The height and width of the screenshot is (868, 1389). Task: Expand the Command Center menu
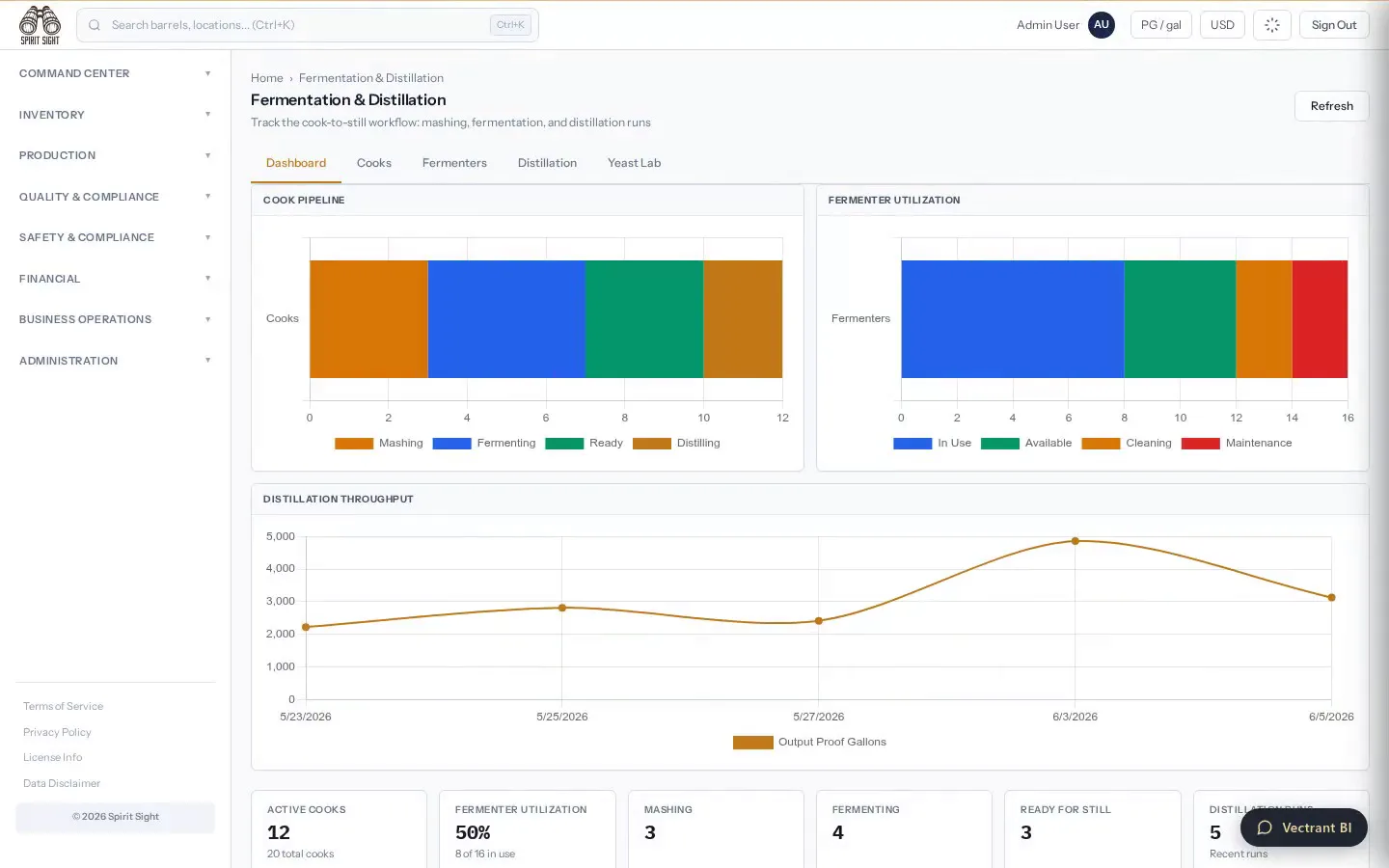click(116, 73)
